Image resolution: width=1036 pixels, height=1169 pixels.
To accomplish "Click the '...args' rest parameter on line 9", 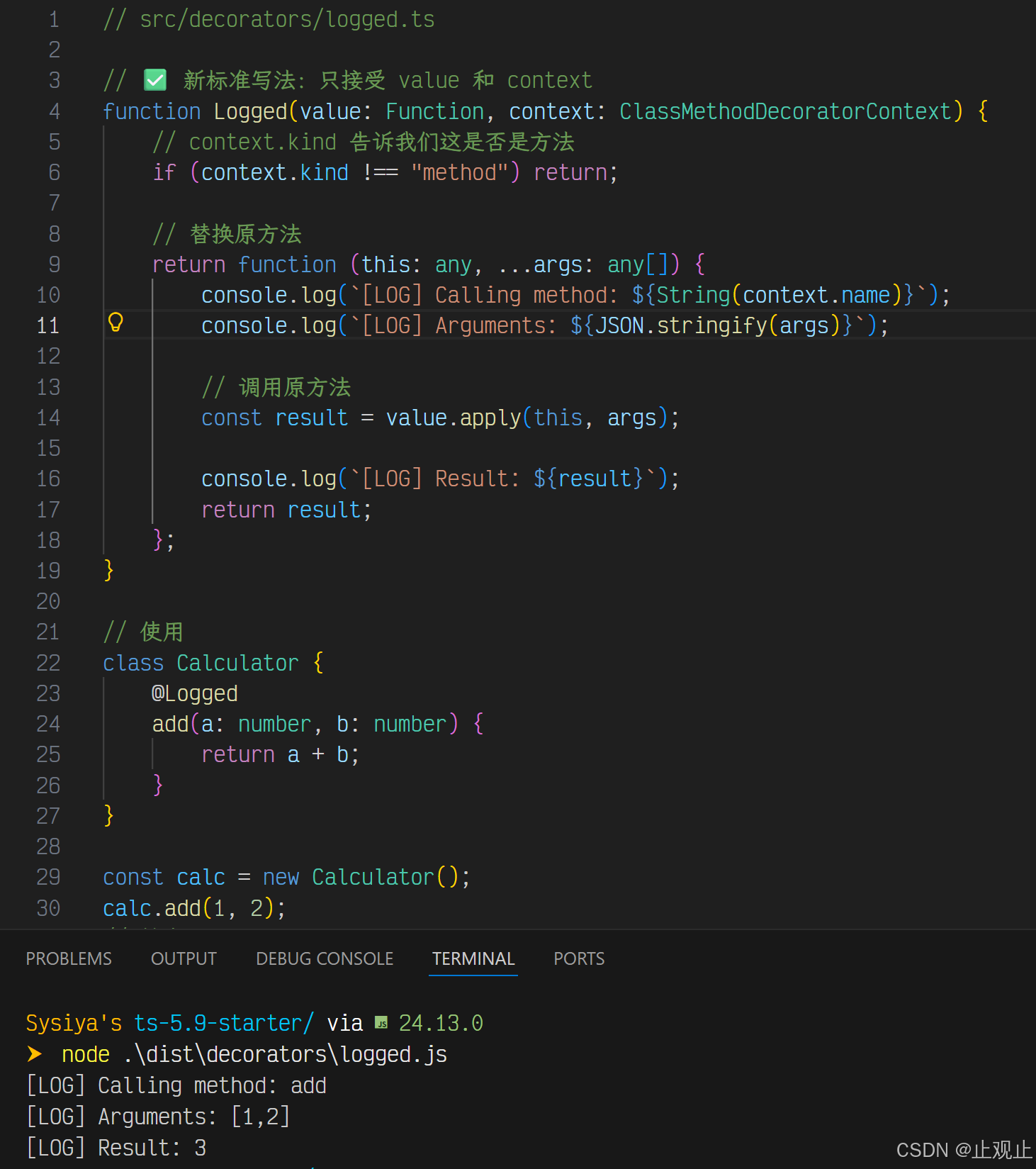I will click(541, 264).
